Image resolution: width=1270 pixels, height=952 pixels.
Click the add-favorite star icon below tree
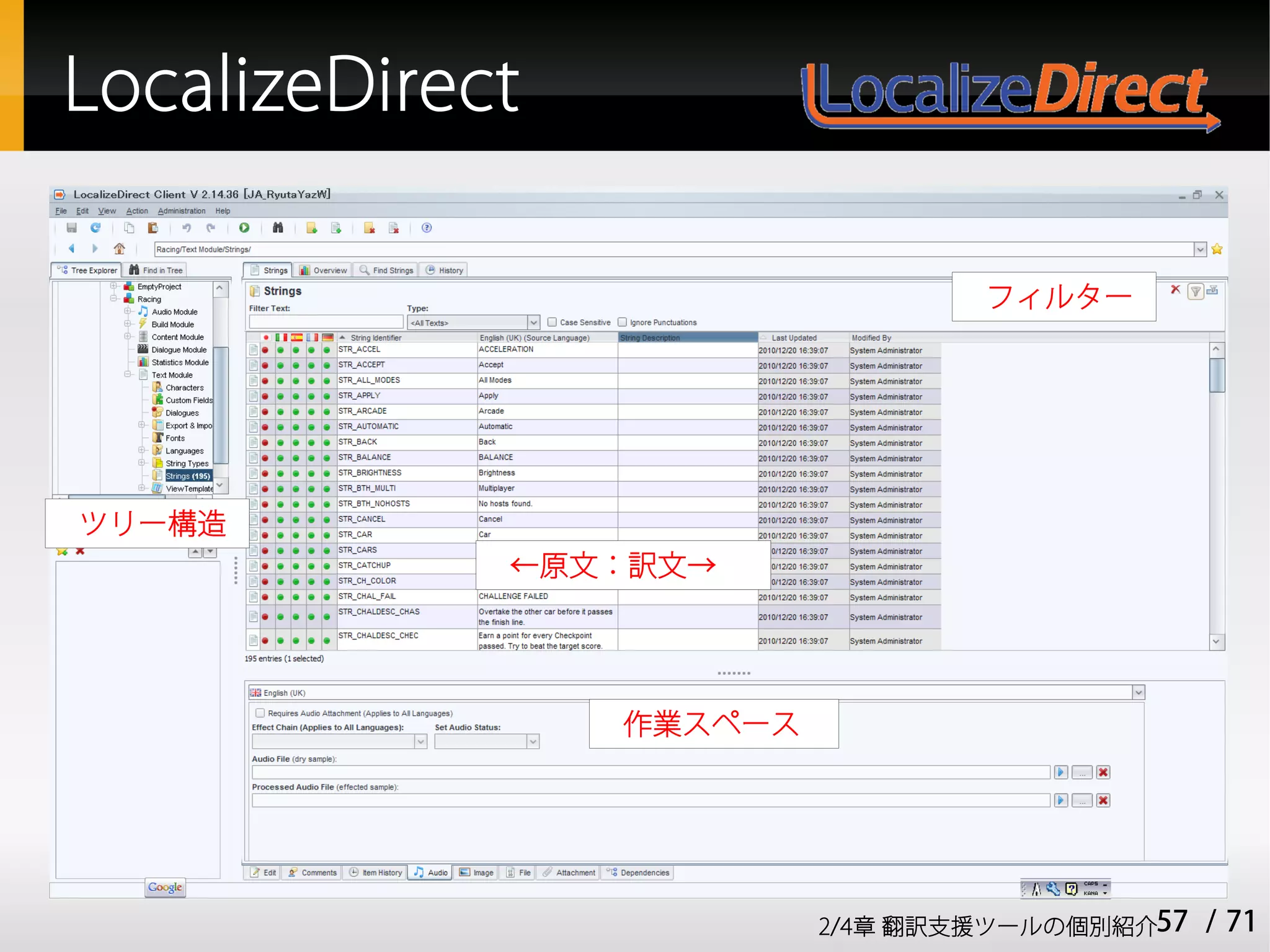click(x=62, y=551)
